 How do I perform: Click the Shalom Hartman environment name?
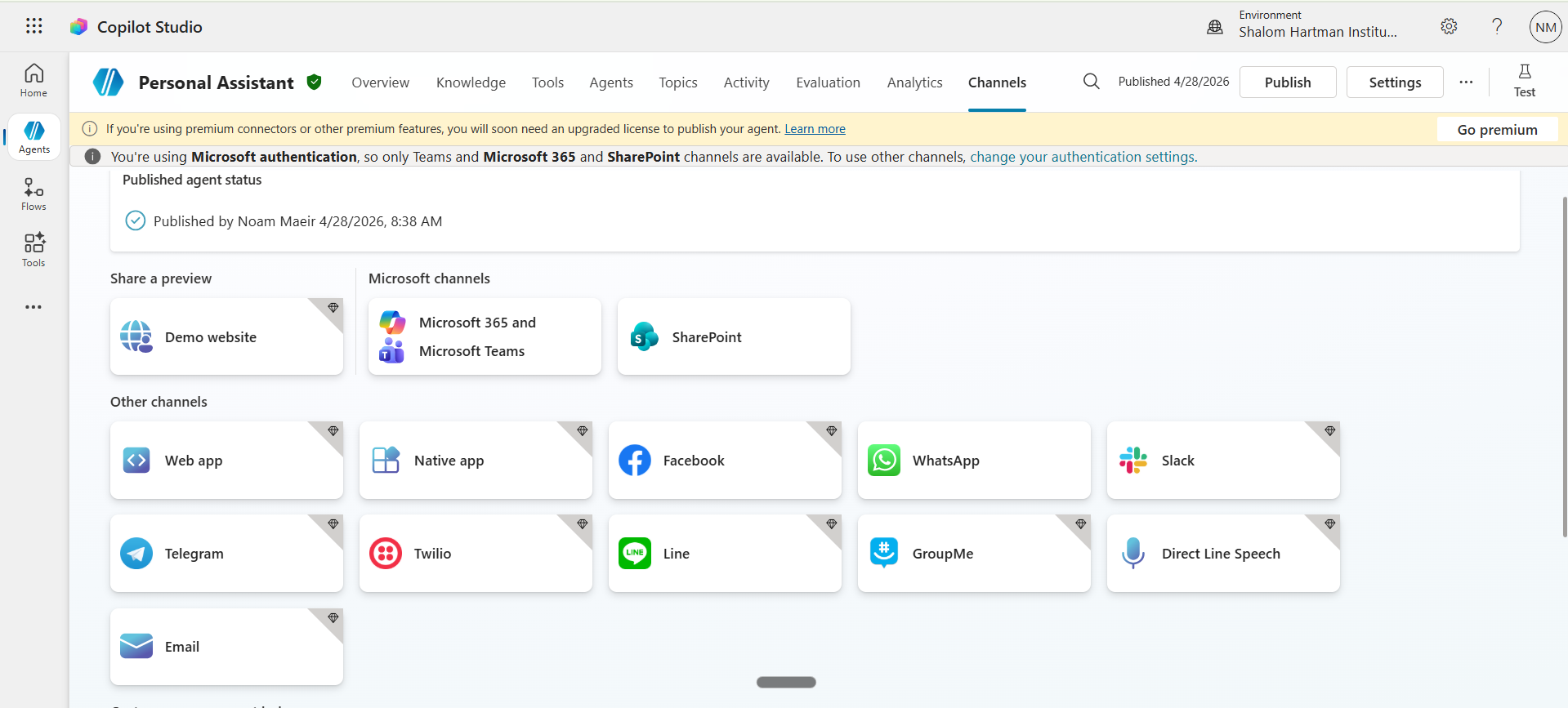tap(1318, 32)
